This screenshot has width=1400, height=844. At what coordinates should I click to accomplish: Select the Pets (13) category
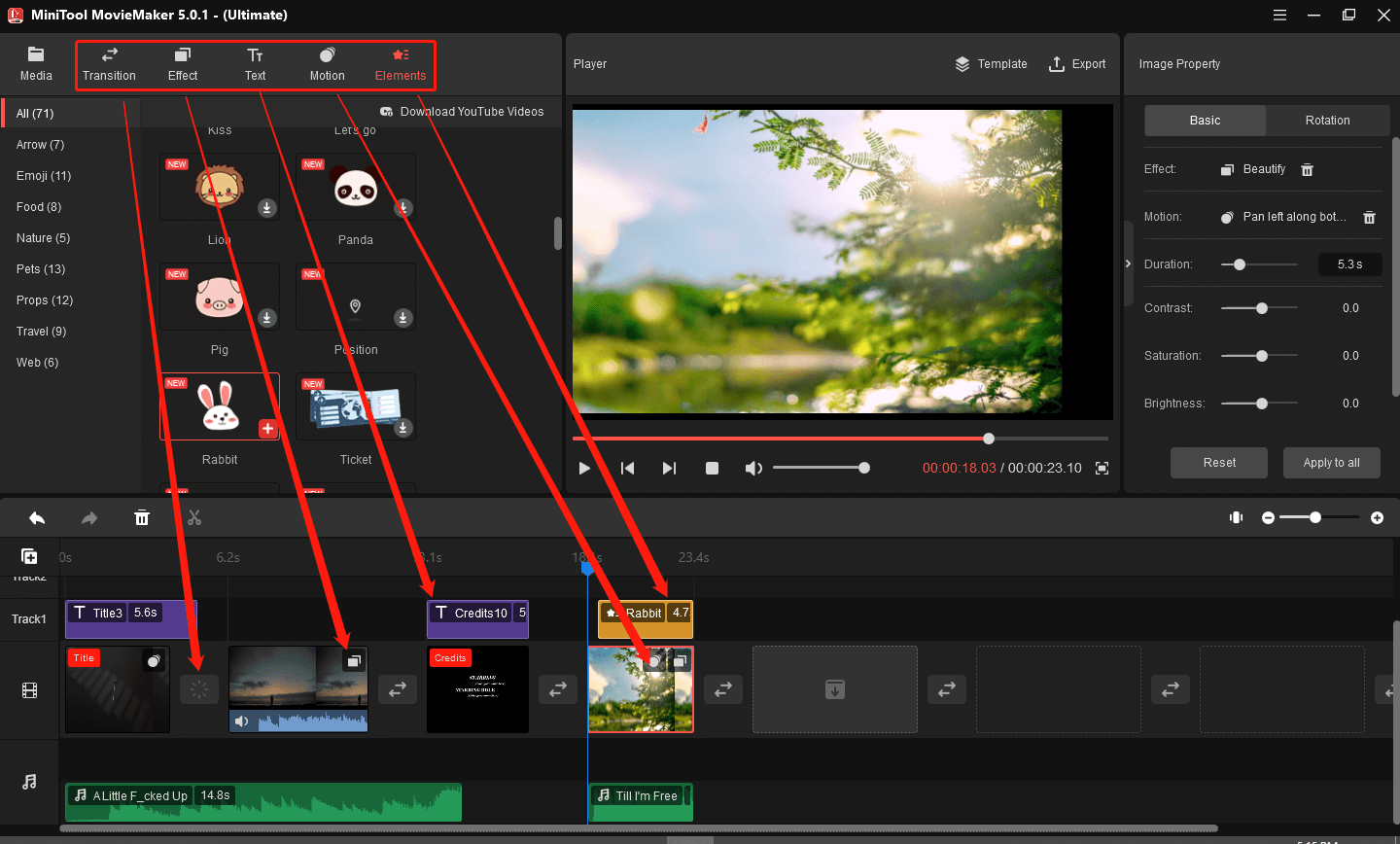click(x=40, y=268)
